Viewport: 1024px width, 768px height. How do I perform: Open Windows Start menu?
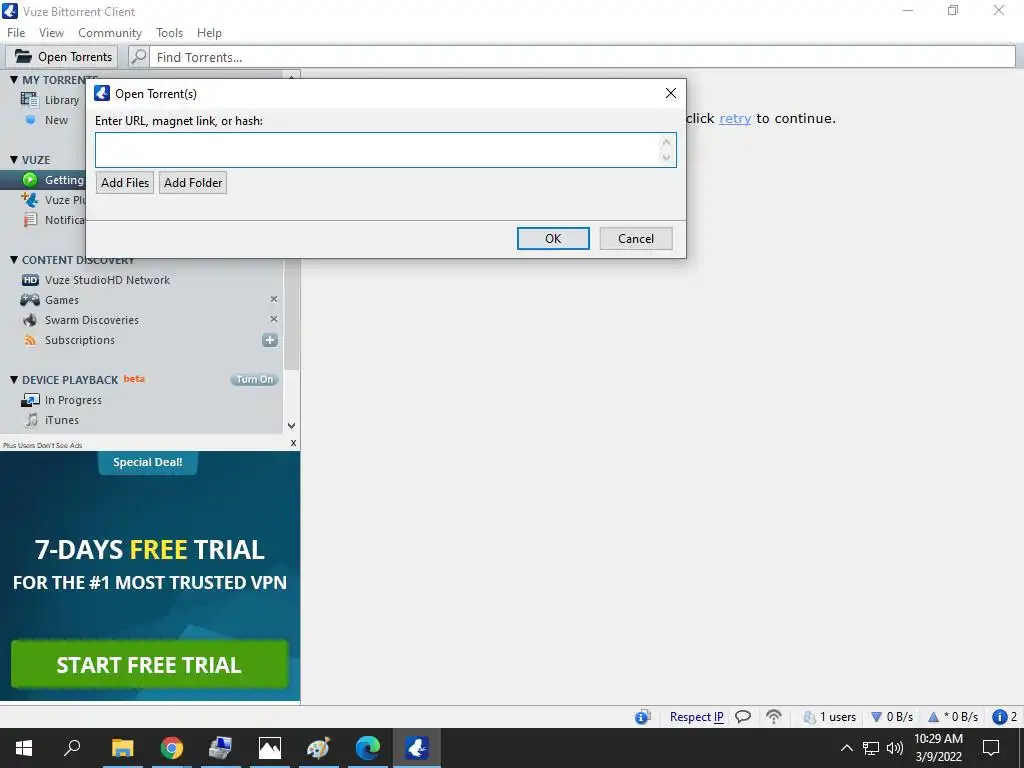point(24,748)
